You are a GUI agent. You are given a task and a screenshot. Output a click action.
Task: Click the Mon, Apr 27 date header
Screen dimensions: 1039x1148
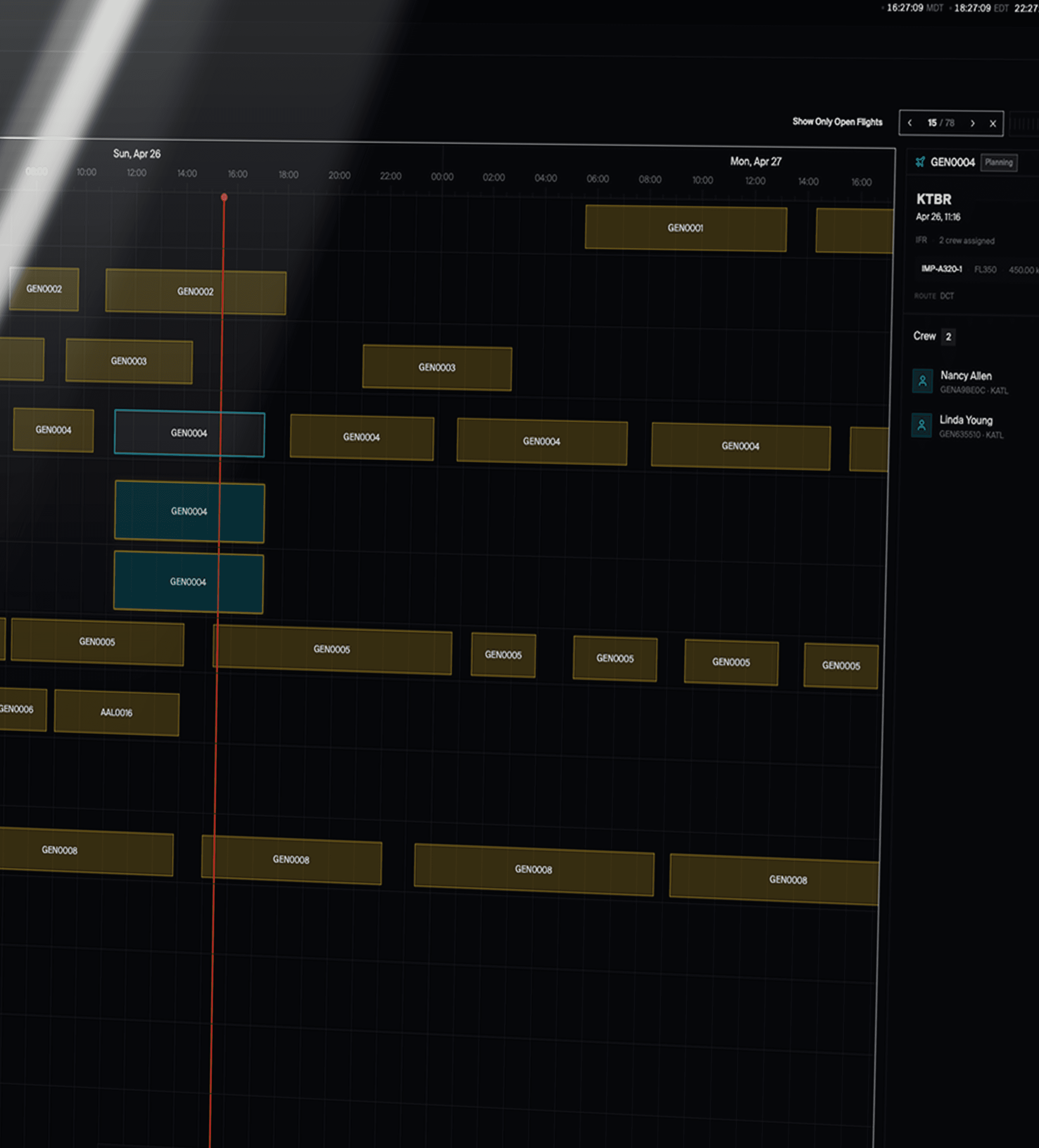pyautogui.click(x=756, y=162)
